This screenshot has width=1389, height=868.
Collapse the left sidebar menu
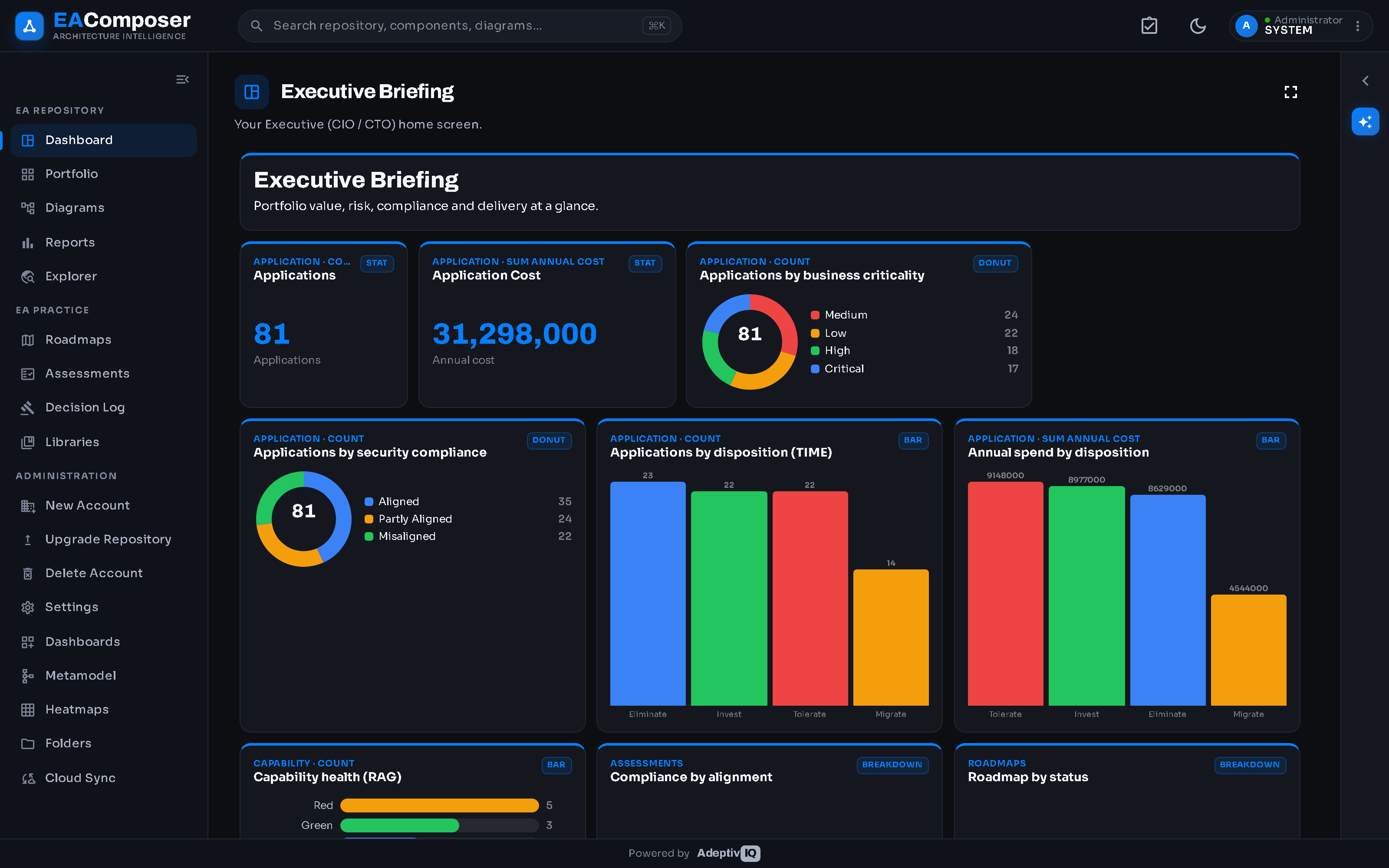[182, 79]
